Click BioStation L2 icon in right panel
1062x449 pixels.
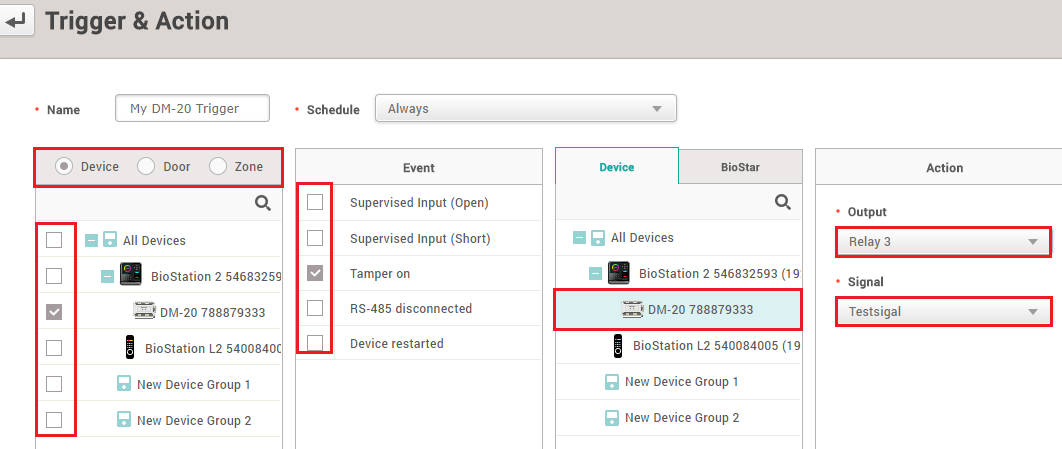point(617,346)
